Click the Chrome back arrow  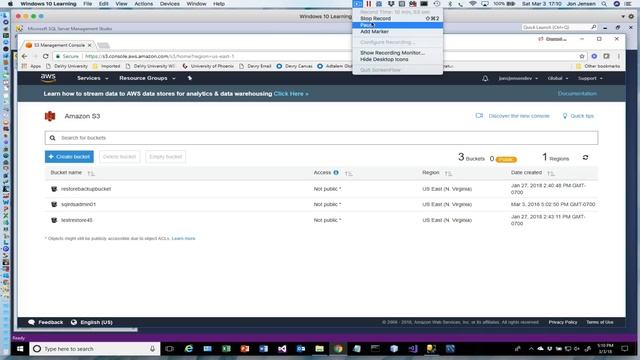24,56
